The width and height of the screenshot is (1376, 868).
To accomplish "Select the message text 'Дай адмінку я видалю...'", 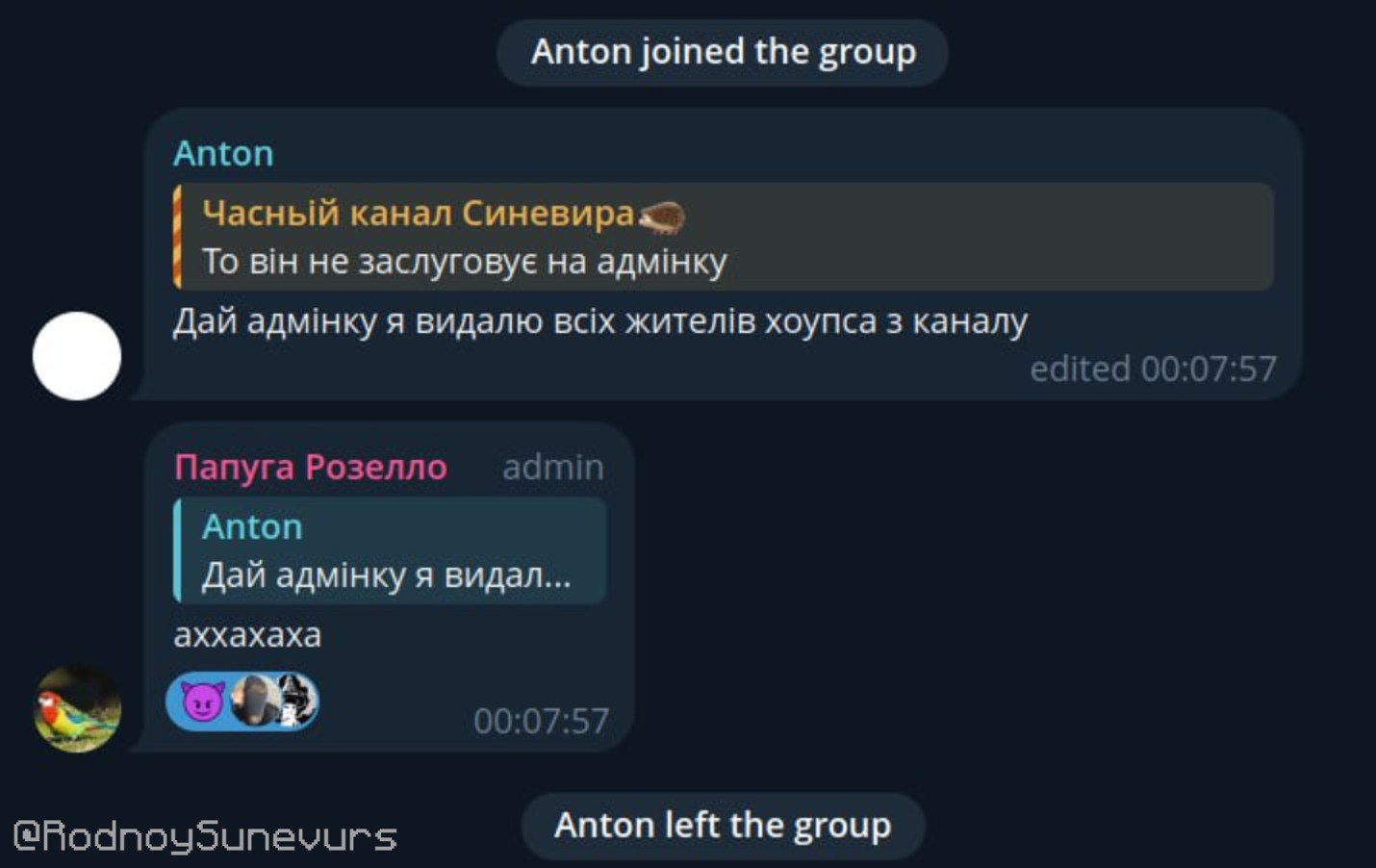I will point(600,321).
